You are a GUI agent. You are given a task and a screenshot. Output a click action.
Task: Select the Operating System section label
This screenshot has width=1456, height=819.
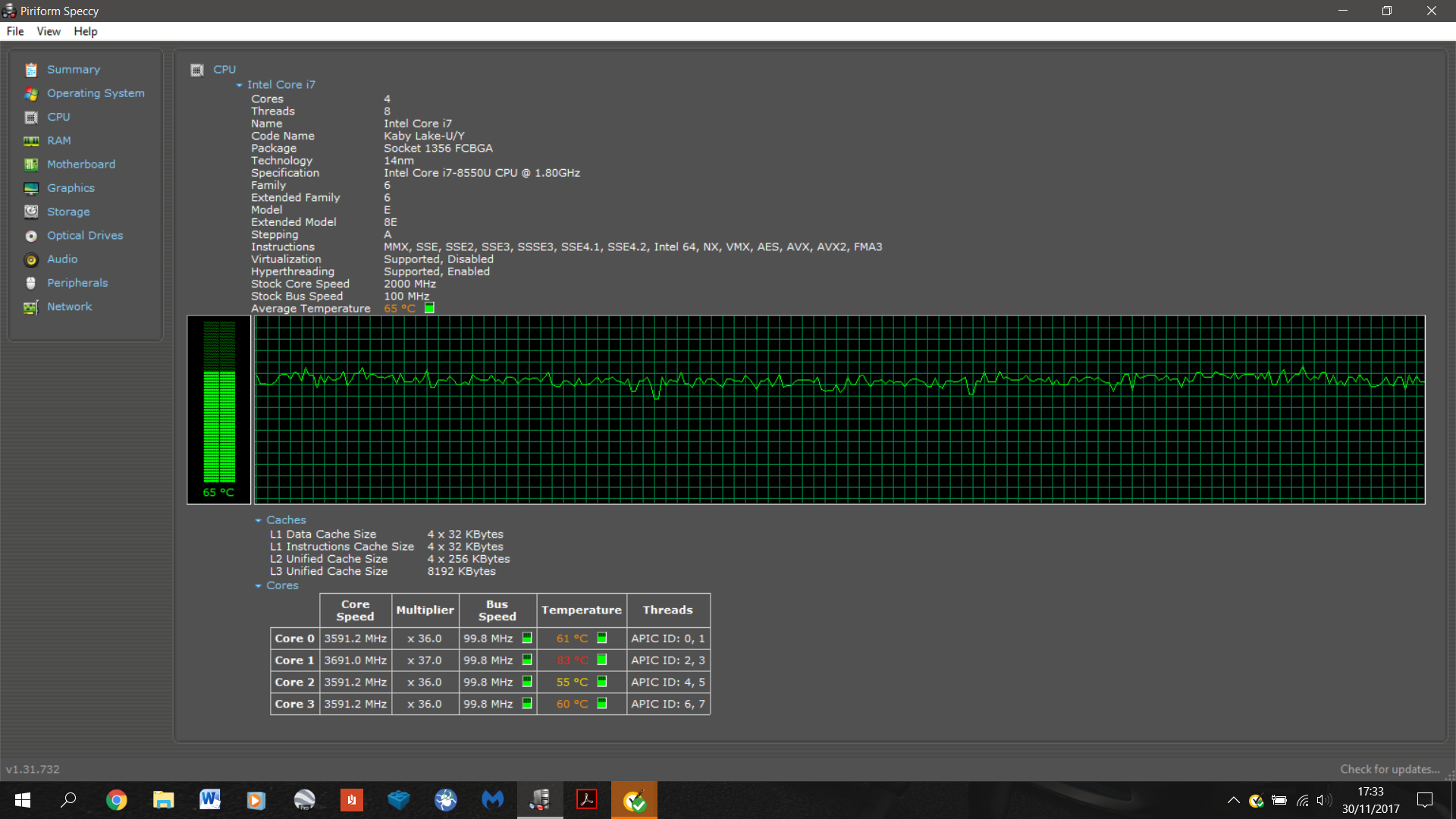[x=96, y=93]
